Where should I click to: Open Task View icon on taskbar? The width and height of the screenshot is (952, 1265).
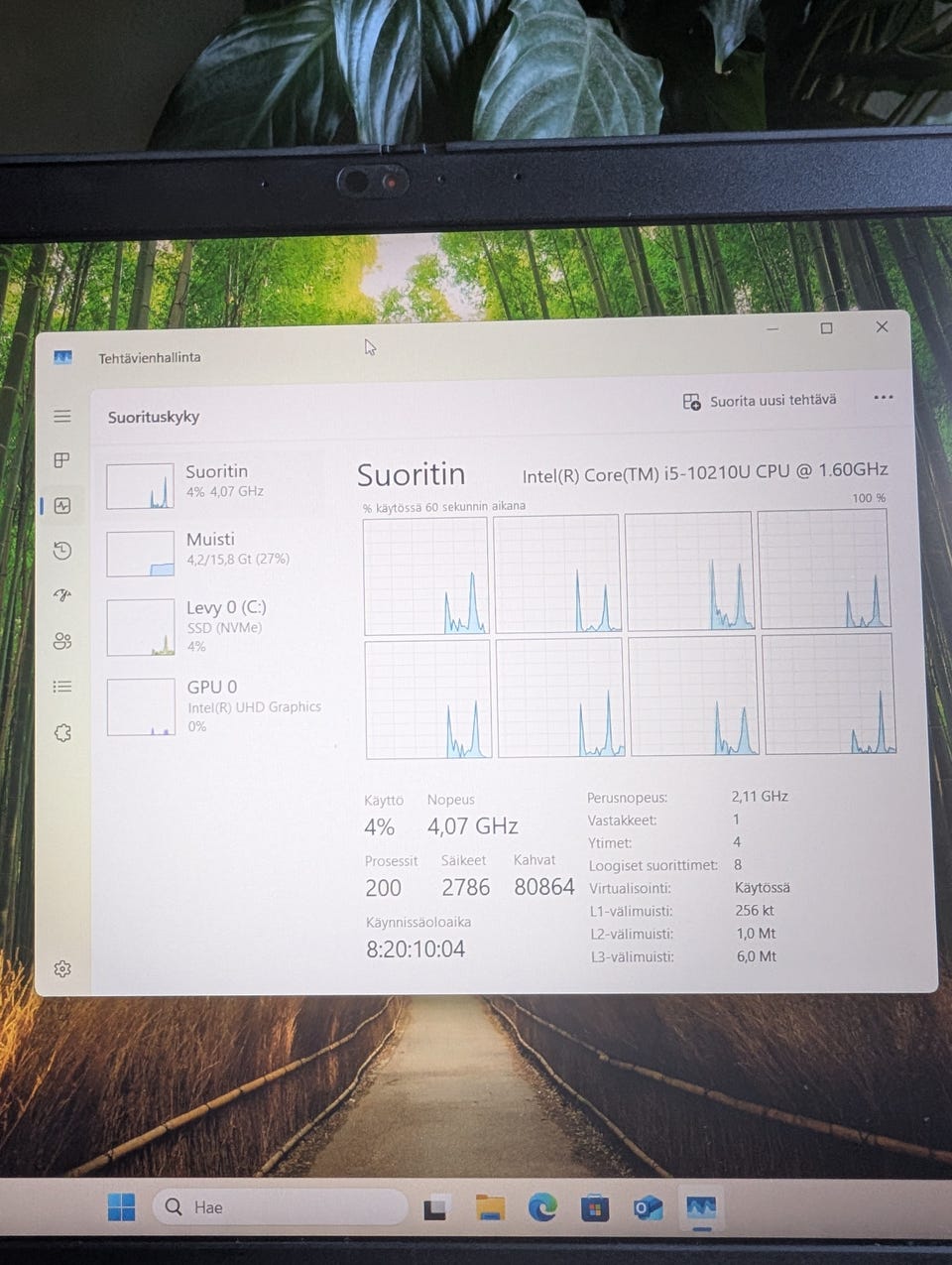435,1208
